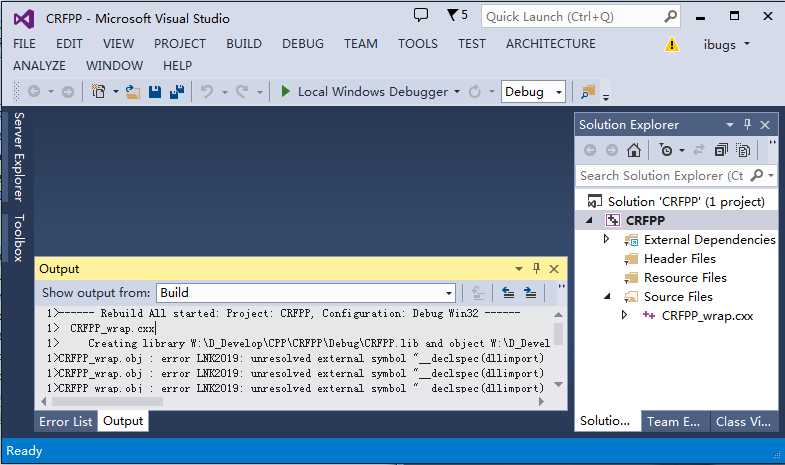785x465 pixels.
Task: Open the BUILD menu
Action: [244, 44]
